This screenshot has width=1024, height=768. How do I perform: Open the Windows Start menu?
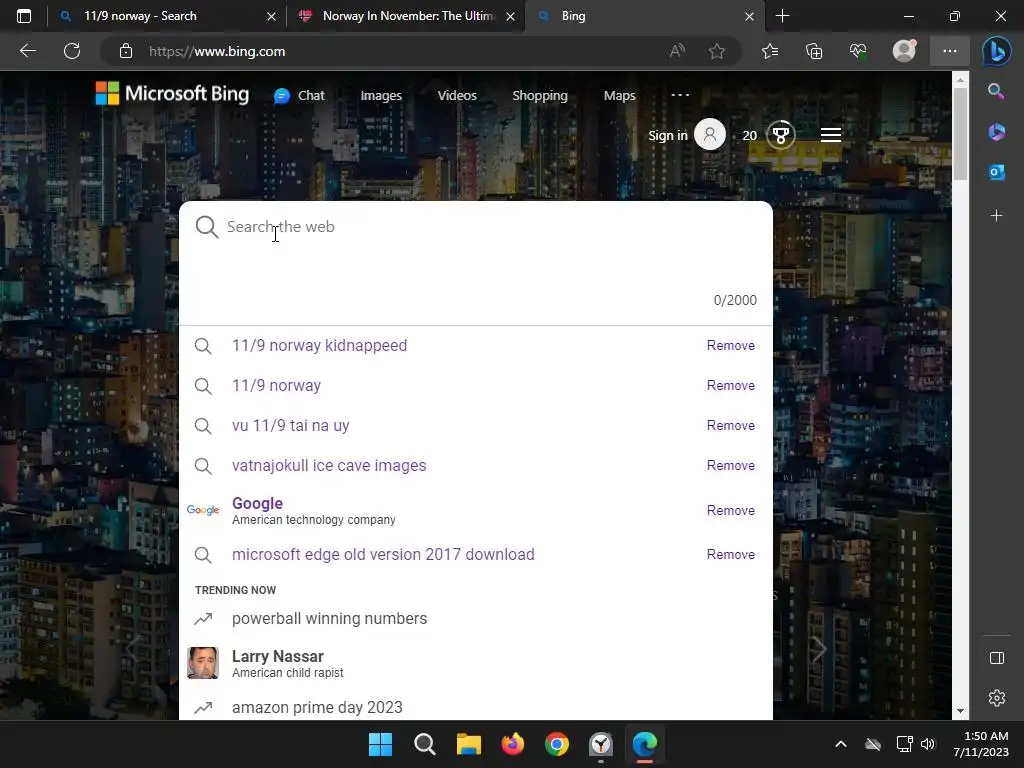[380, 744]
